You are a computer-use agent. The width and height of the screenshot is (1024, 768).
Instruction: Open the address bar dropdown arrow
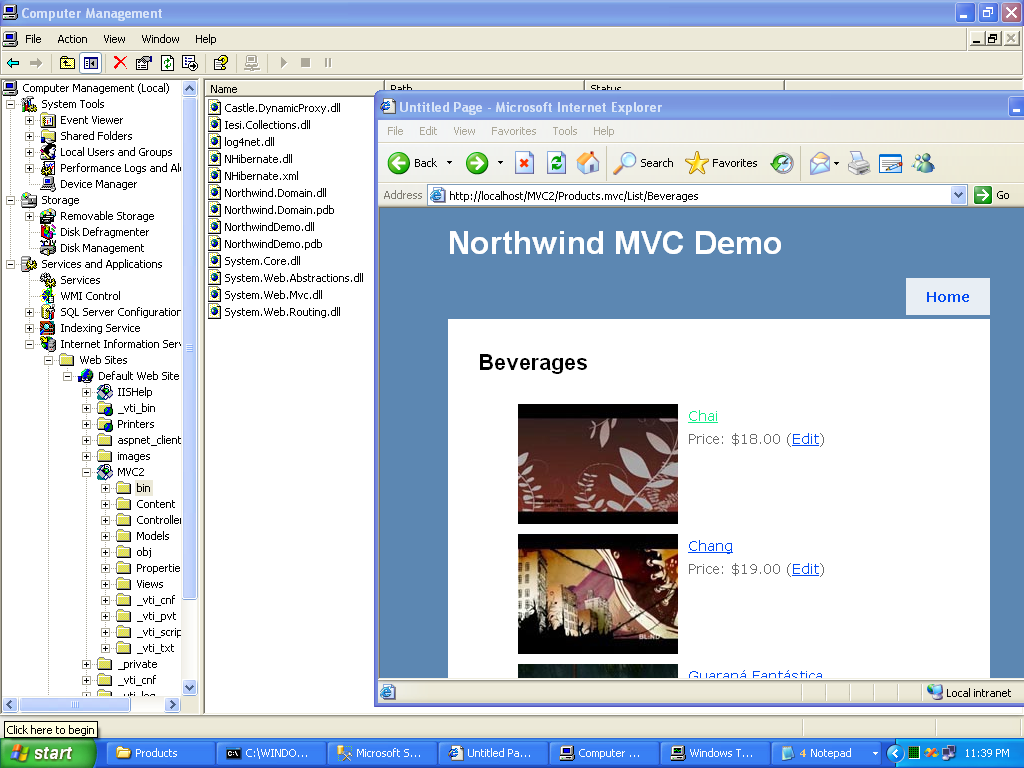coord(958,195)
